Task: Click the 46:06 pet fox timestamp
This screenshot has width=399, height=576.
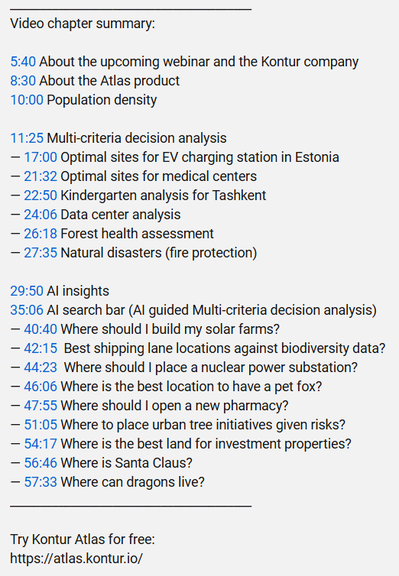Action: click(40, 386)
